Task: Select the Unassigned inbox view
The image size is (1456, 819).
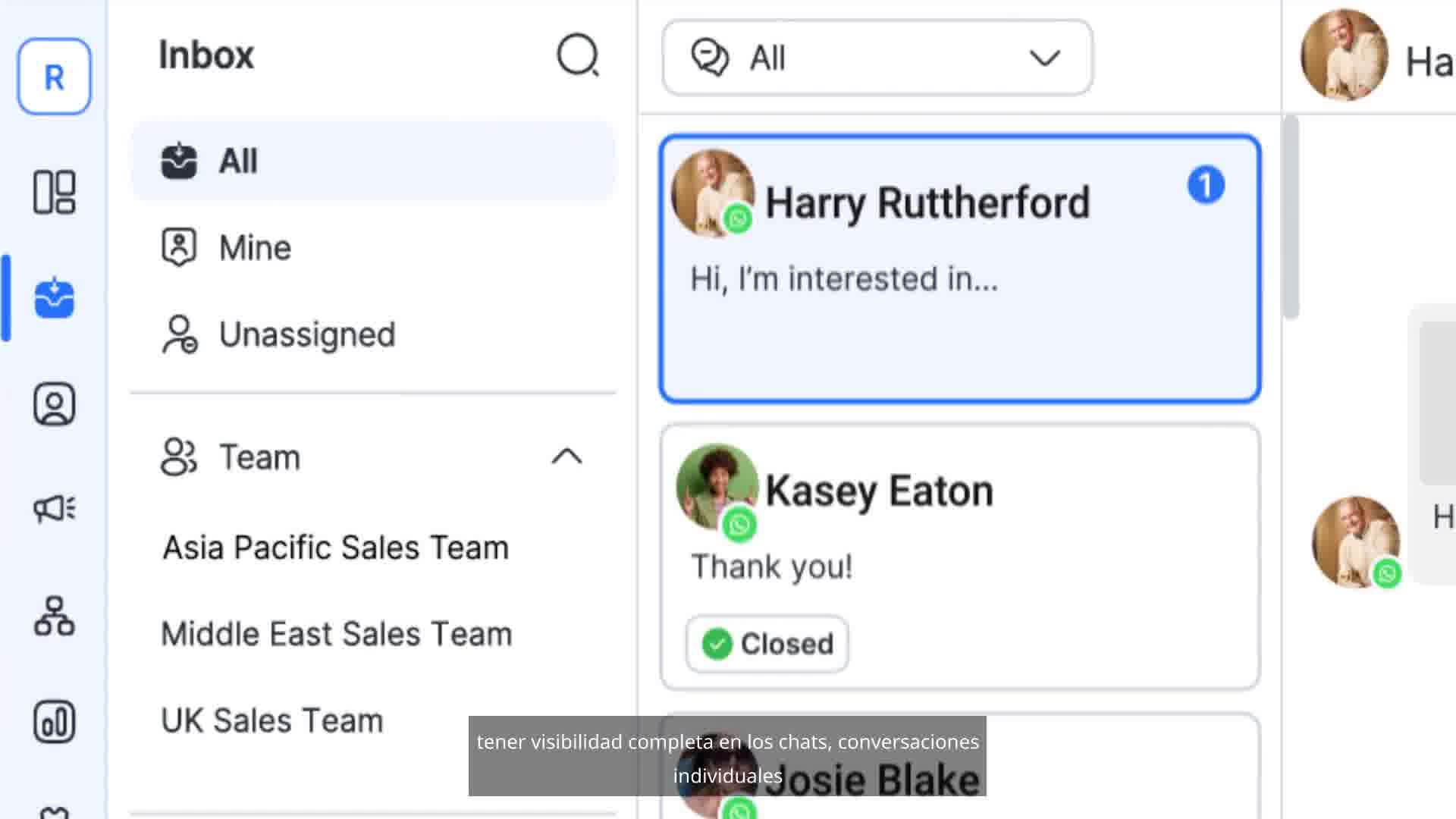Action: point(373,334)
